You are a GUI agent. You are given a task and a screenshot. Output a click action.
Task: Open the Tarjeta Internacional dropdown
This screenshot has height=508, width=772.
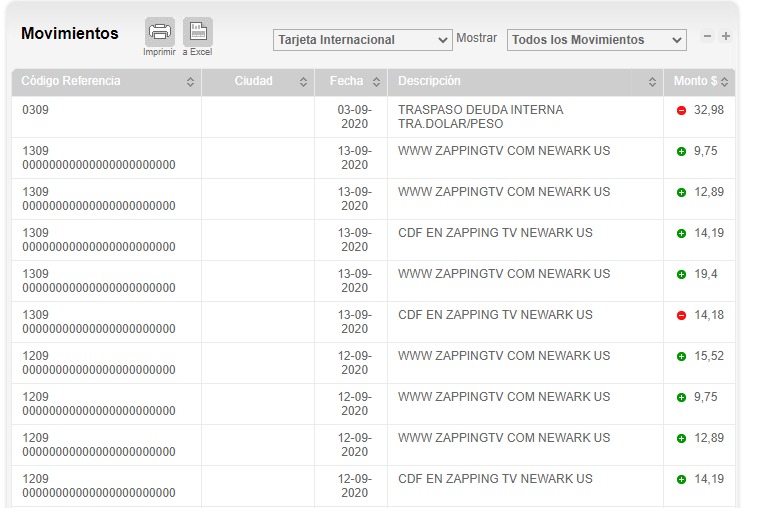[x=363, y=40]
